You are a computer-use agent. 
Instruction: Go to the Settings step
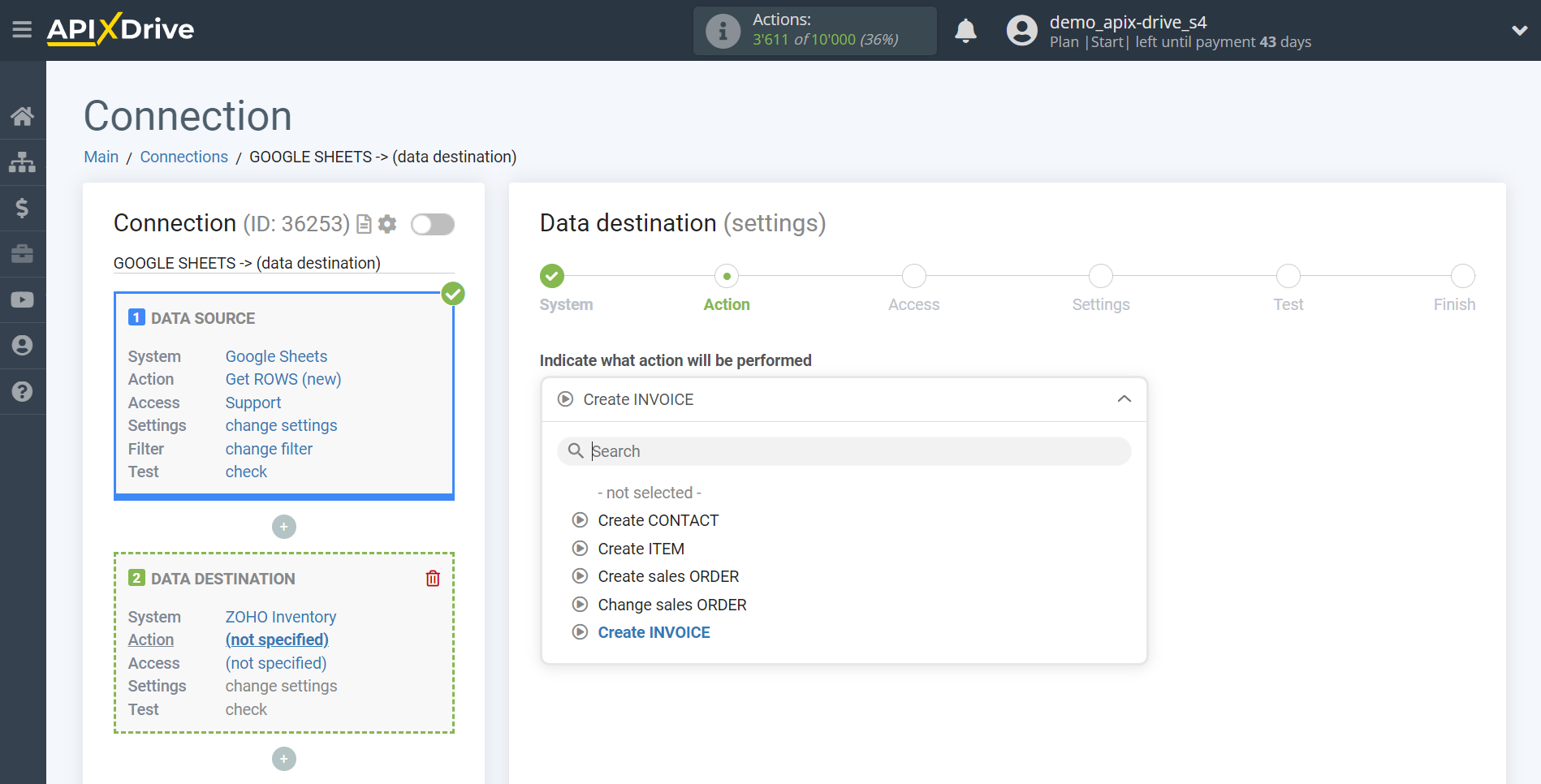point(1101,276)
